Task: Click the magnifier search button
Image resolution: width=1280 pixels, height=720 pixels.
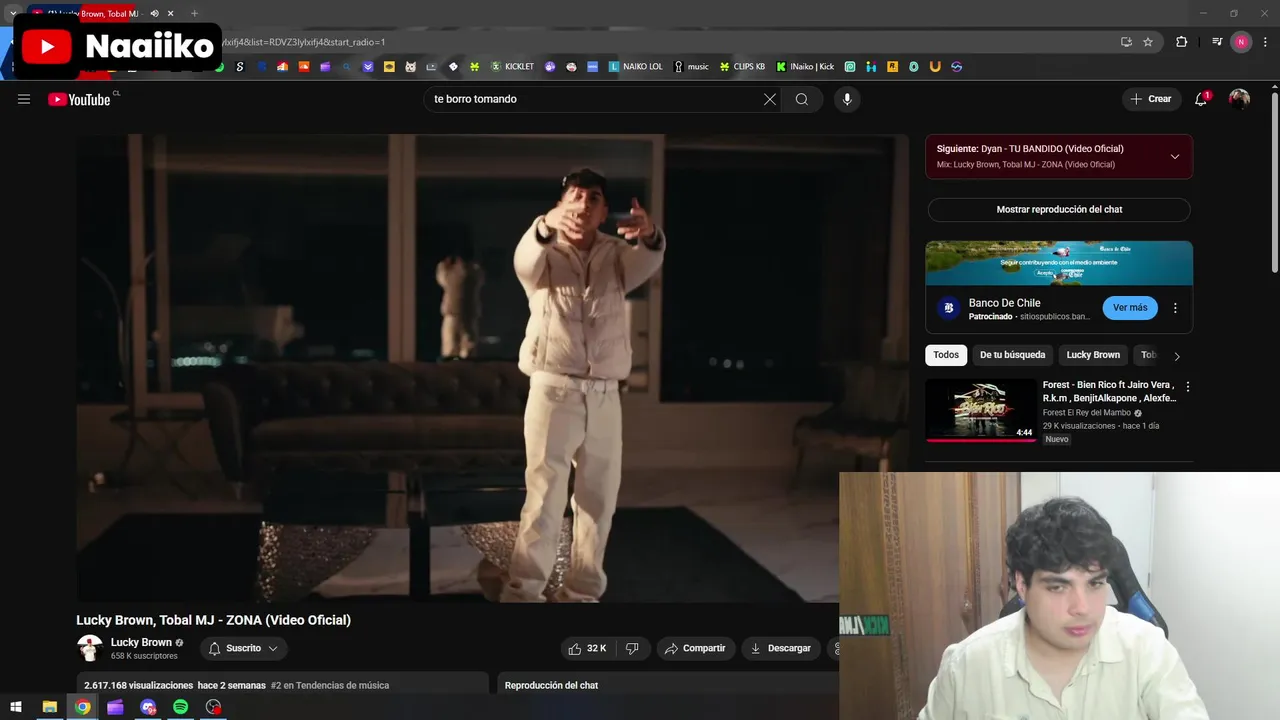Action: pos(802,99)
